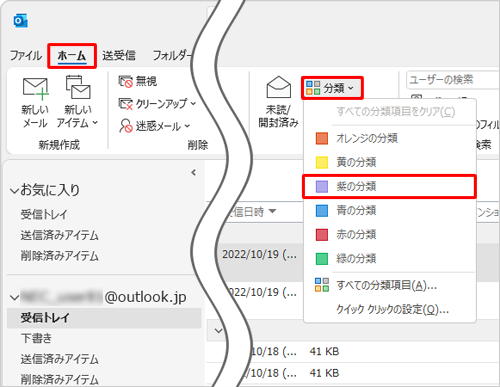Choose 紫の分類 from the menu
Screen dimensions: 500x387
click(x=389, y=187)
